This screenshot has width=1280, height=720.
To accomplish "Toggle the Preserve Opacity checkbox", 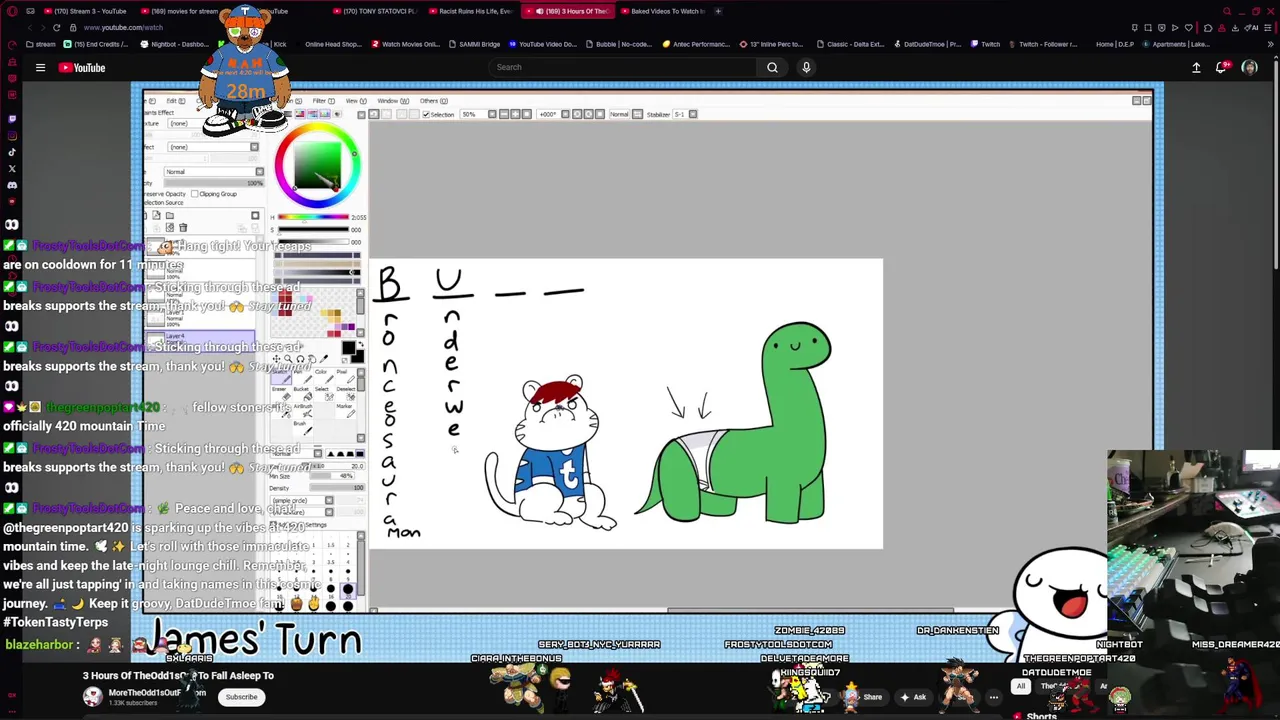I will 163,194.
